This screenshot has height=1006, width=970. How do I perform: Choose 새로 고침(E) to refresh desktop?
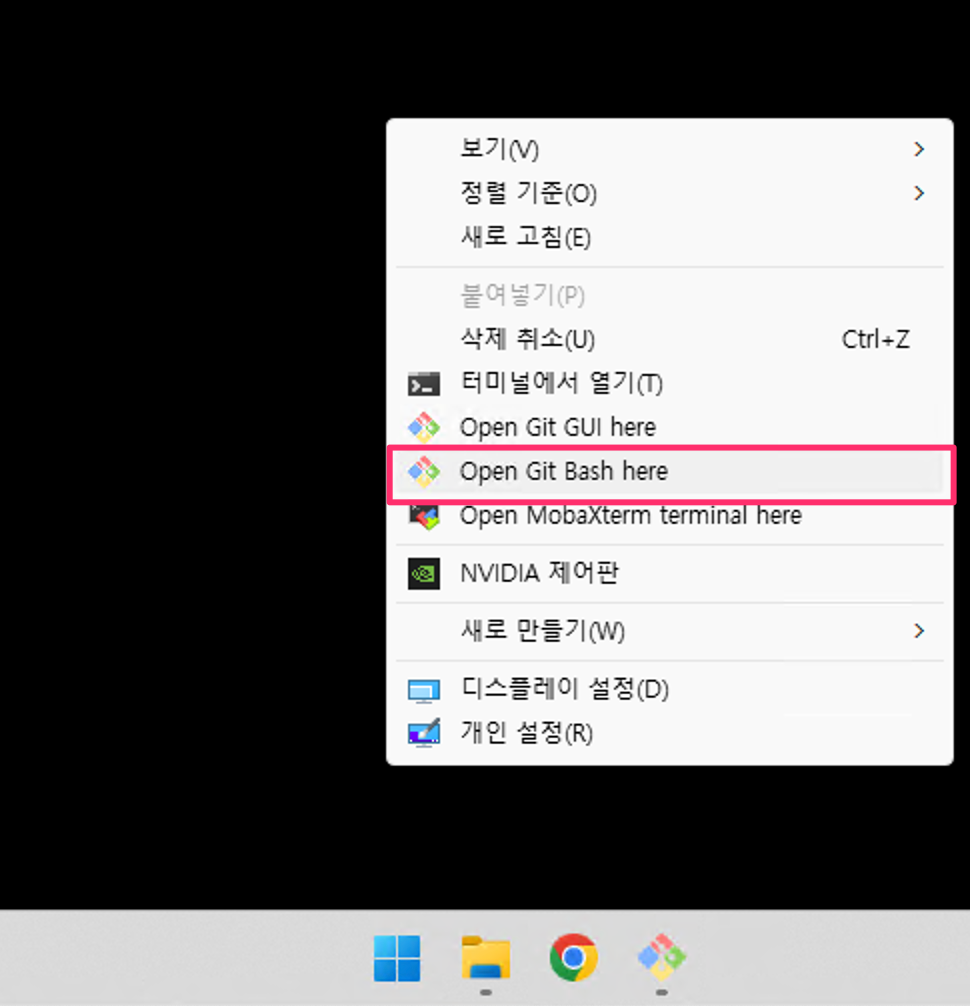[670, 237]
